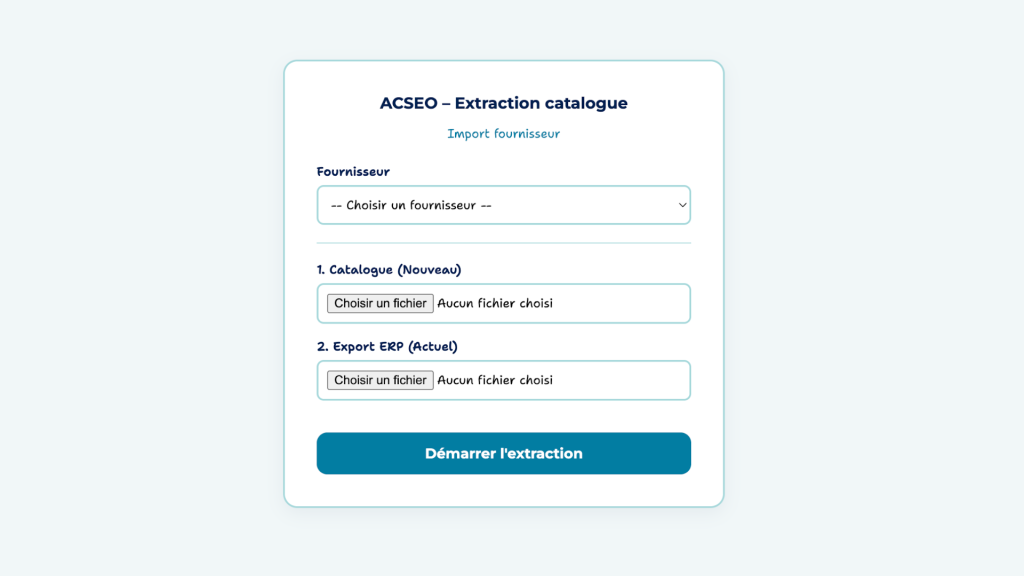The height and width of the screenshot is (576, 1024).
Task: Click empty right side of Catalogue file box
Action: click(630, 303)
